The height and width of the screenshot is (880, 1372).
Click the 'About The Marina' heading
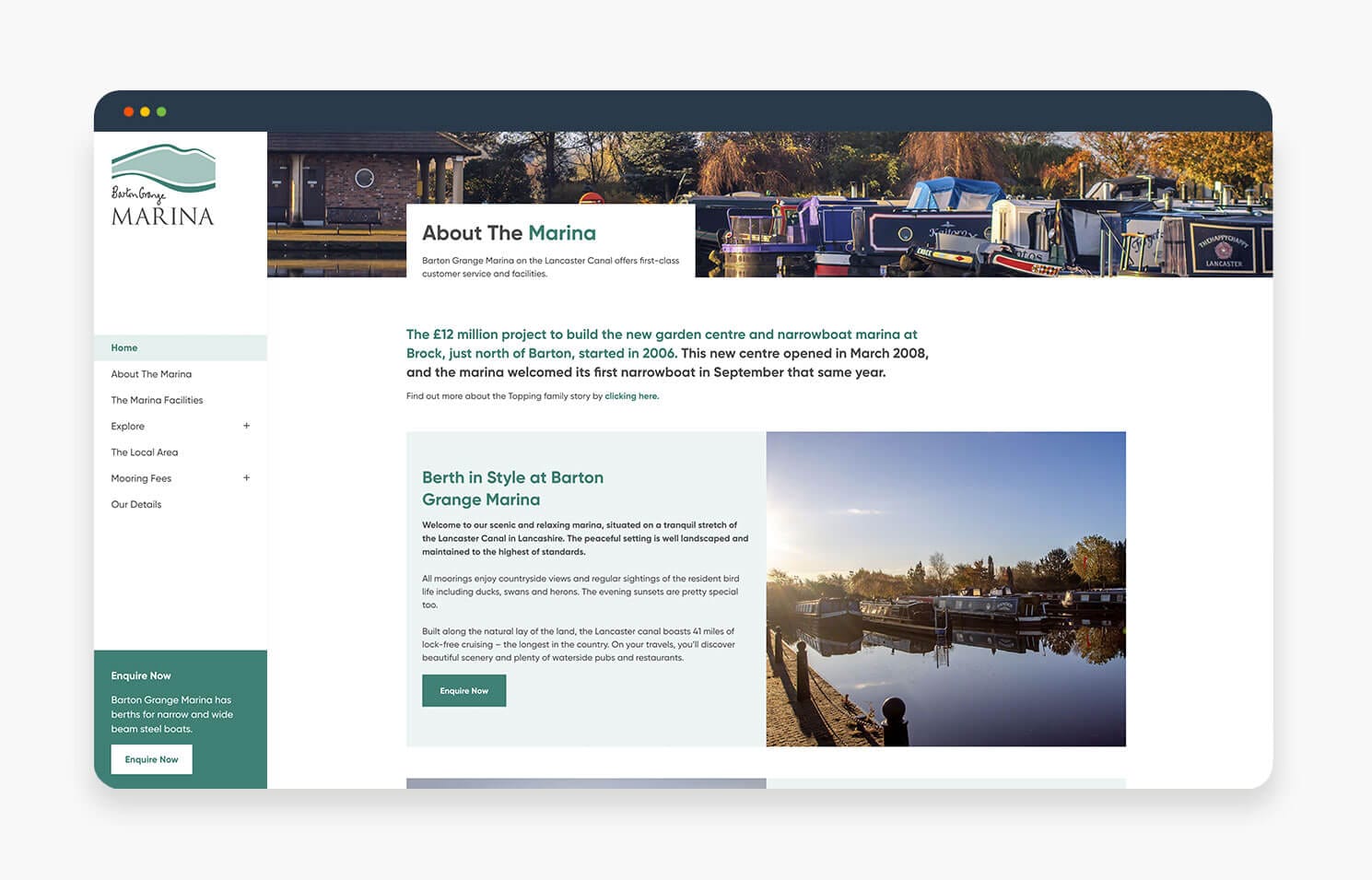[509, 233]
